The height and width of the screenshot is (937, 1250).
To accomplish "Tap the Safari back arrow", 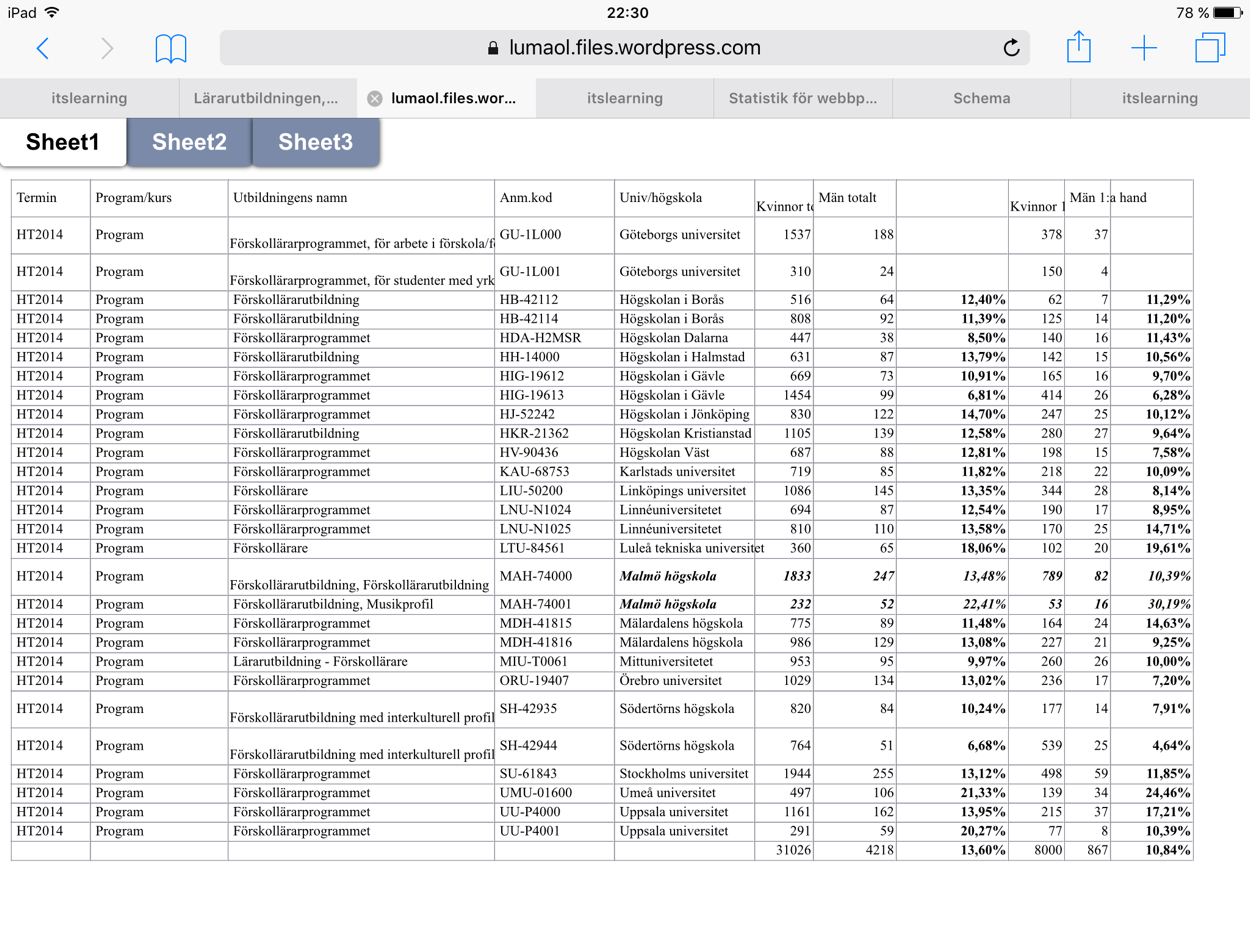I will [x=42, y=48].
